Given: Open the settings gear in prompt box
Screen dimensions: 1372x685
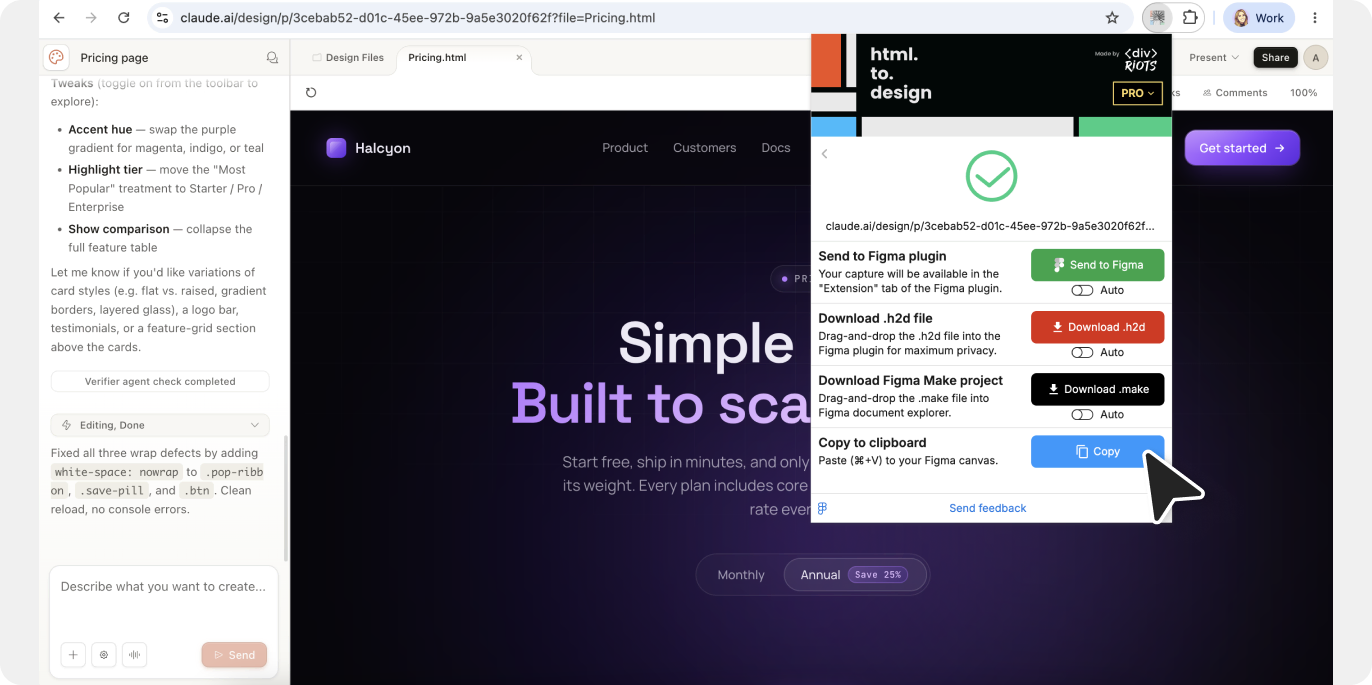Looking at the screenshot, I should point(104,655).
